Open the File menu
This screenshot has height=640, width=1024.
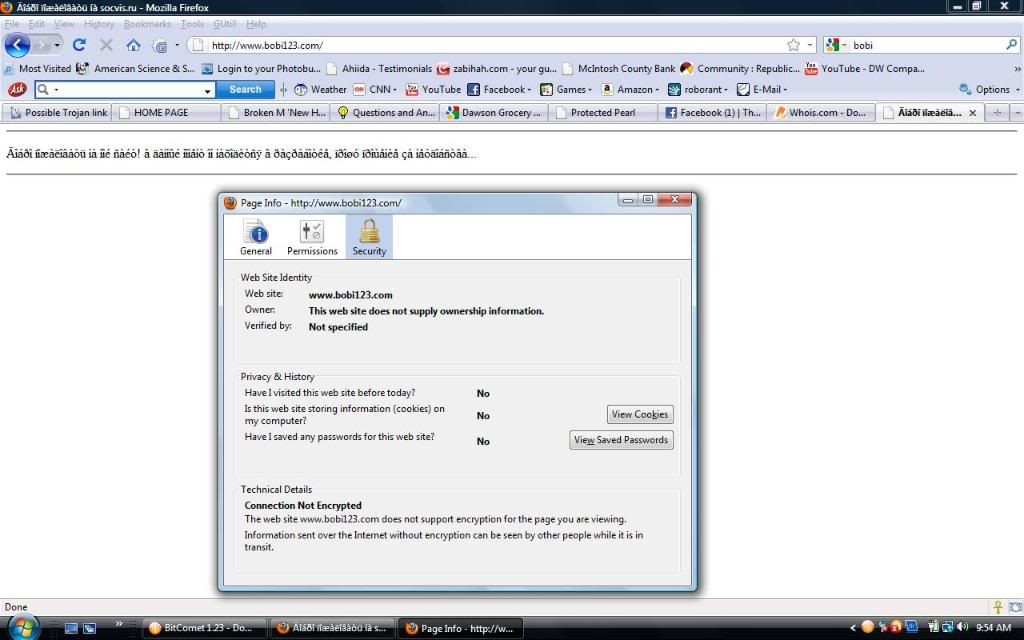12,24
